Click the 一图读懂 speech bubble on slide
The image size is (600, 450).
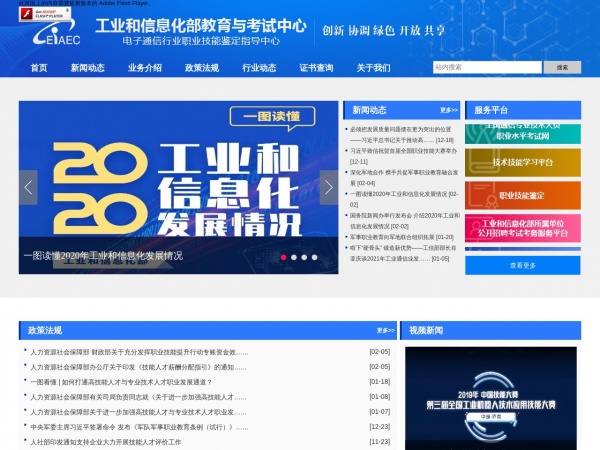272,117
